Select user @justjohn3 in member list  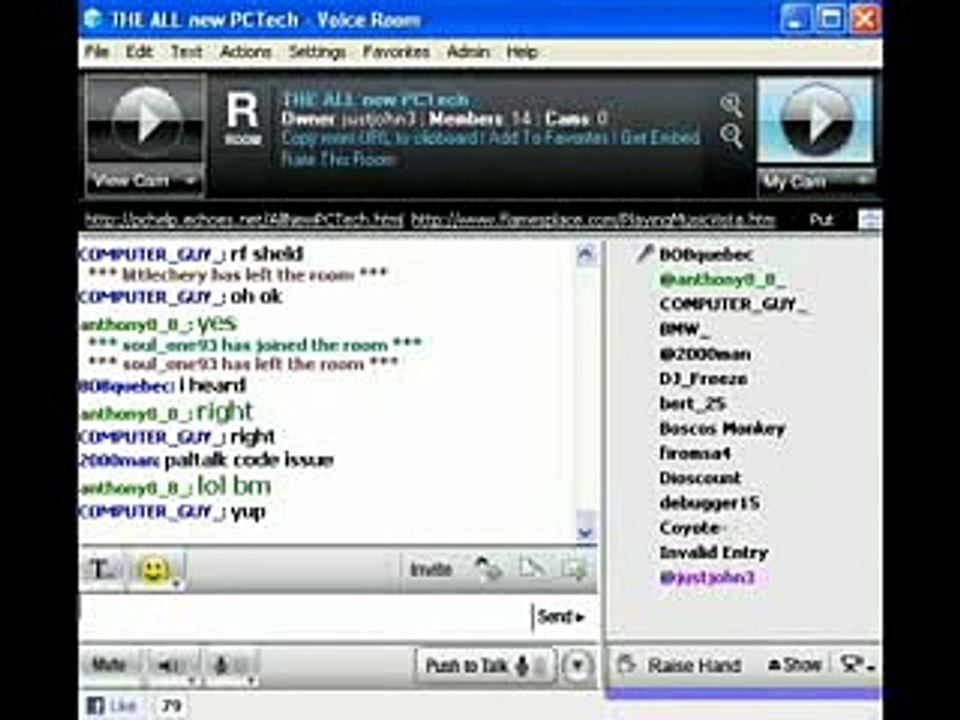[x=707, y=577]
